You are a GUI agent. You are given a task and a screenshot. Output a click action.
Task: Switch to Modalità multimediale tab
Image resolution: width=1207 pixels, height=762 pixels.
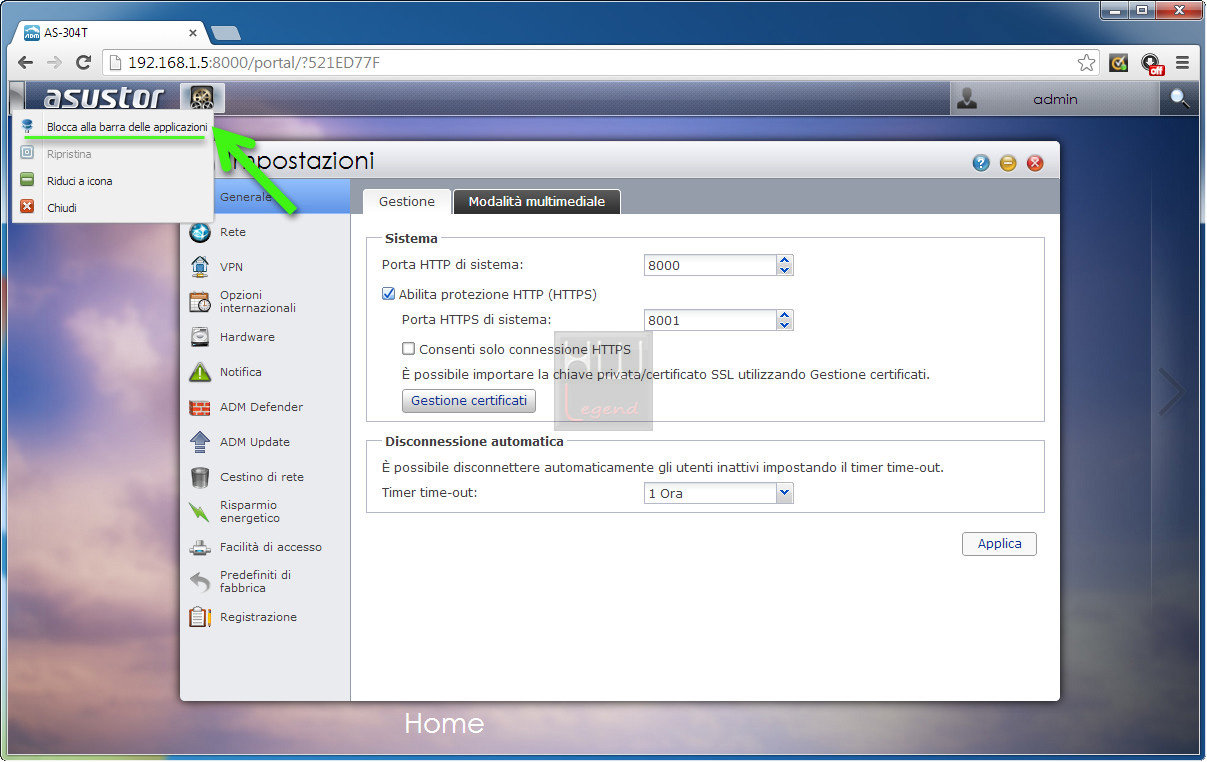pos(537,201)
